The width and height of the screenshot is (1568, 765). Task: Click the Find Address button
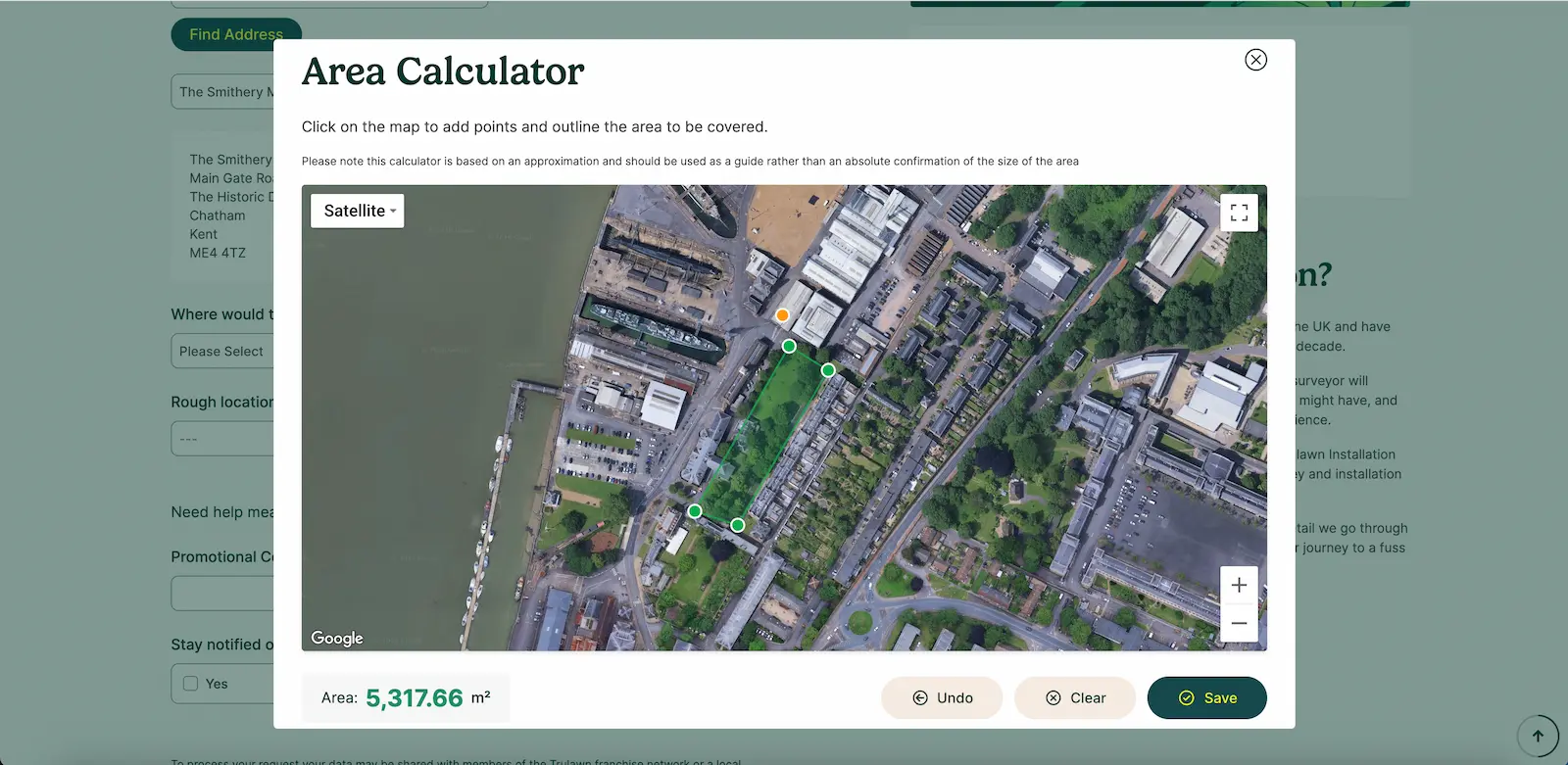pyautogui.click(x=236, y=34)
